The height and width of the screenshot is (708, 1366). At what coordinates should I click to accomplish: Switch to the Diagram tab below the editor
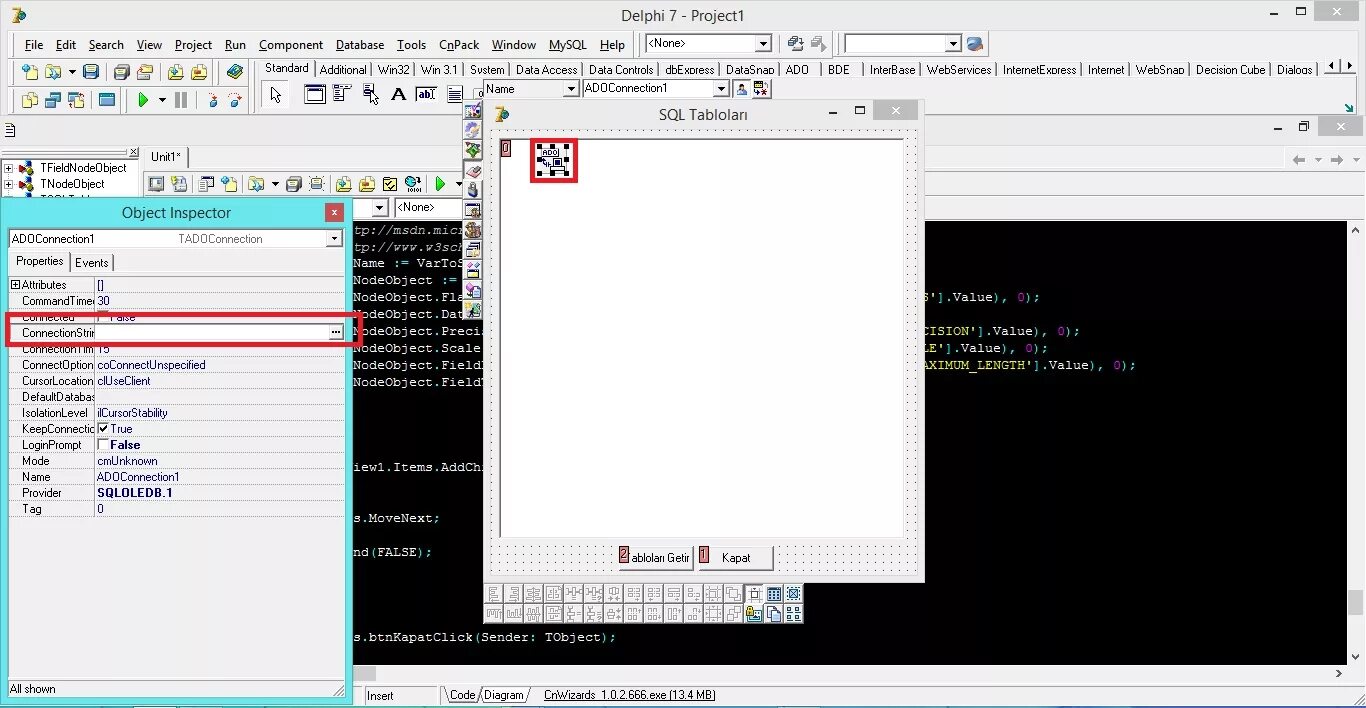pos(504,695)
